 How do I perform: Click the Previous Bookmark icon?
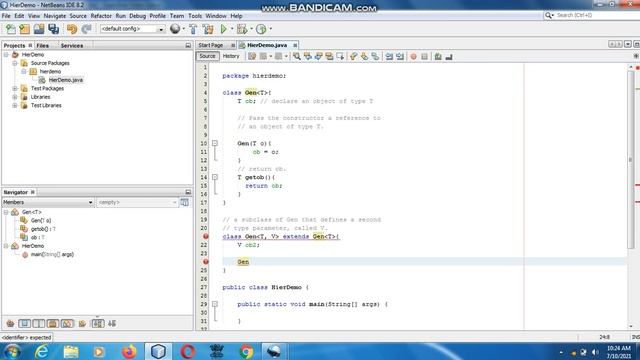point(353,56)
